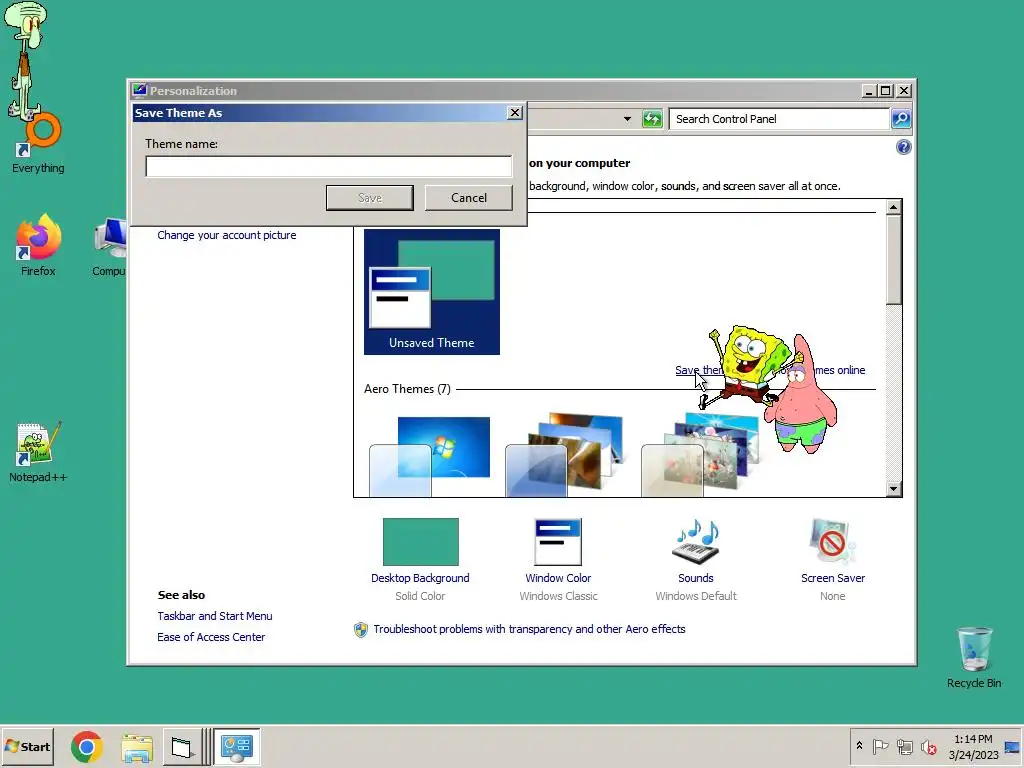The width and height of the screenshot is (1024, 768).
Task: Open the Computer desktop icon
Action: 110,247
